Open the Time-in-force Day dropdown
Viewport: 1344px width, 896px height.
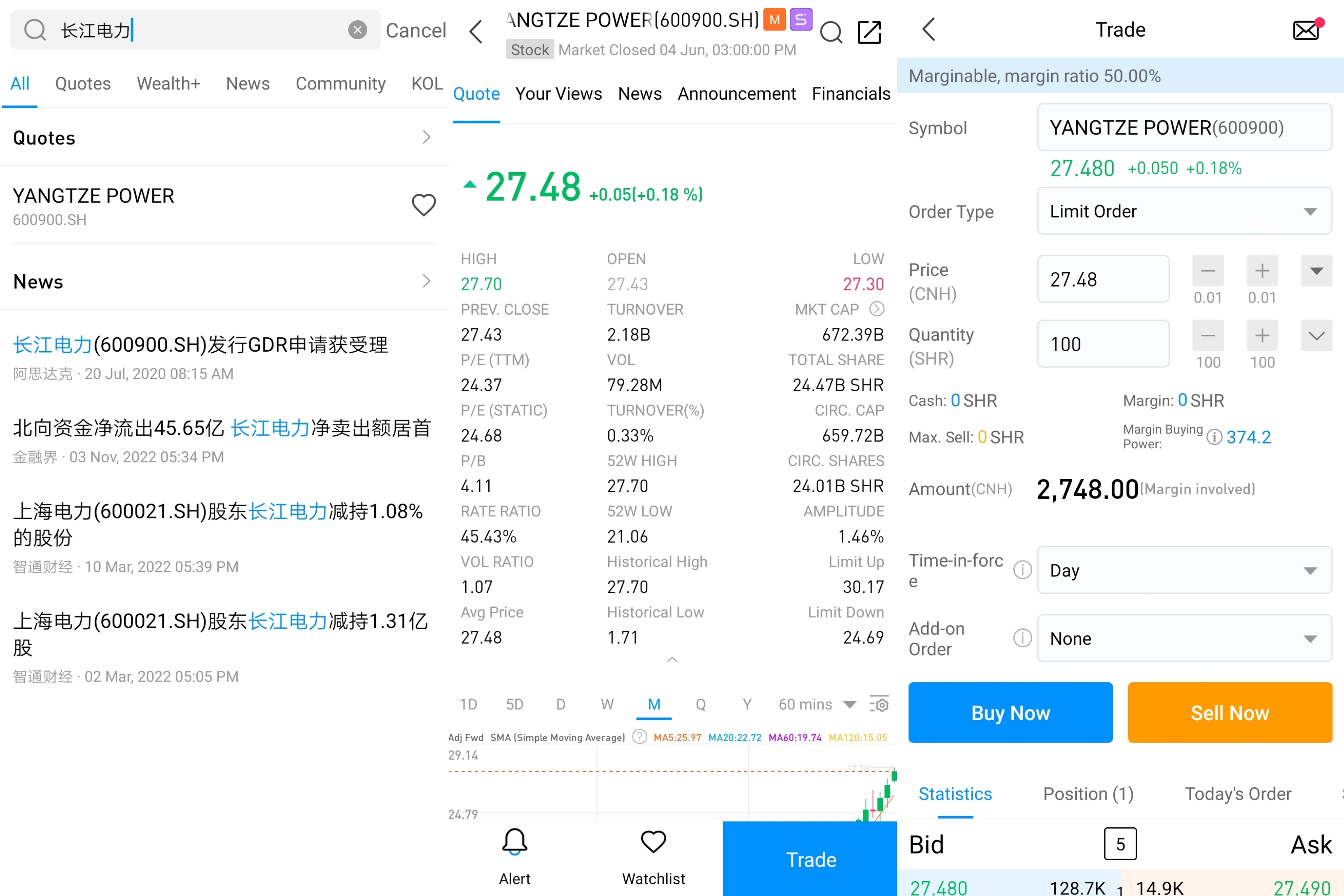coord(1185,570)
